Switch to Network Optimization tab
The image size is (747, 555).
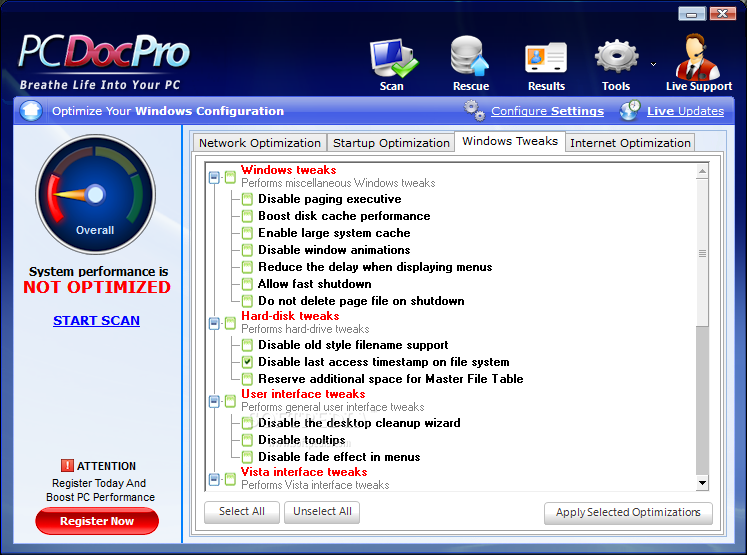260,143
